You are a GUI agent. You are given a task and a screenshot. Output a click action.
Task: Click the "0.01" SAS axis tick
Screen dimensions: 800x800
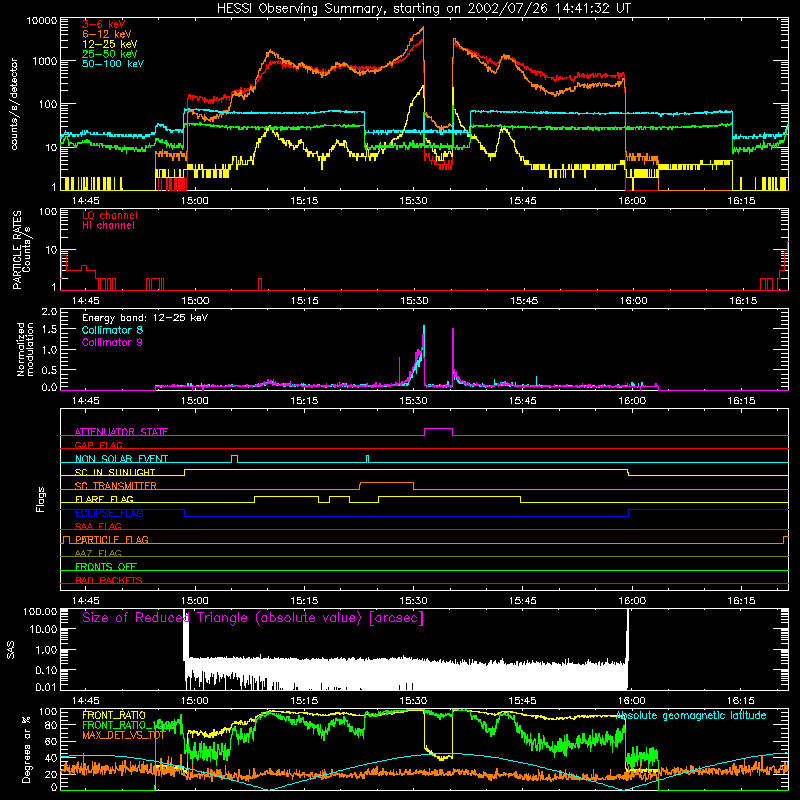pyautogui.click(x=46, y=687)
